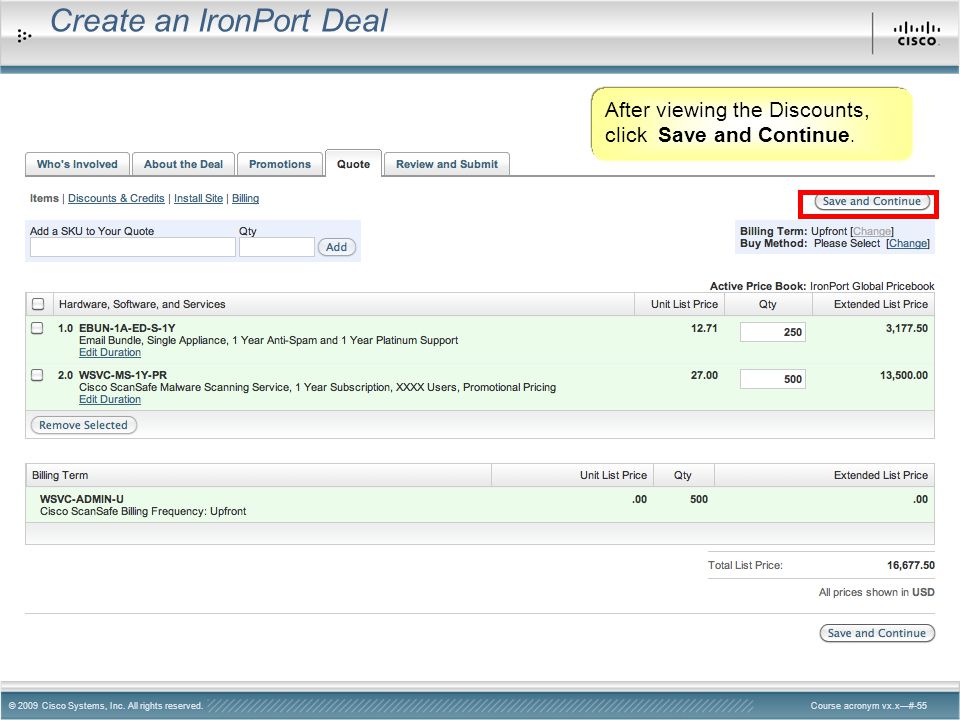This screenshot has width=960, height=720.
Task: Open the Review and Submit tab
Action: pos(447,164)
